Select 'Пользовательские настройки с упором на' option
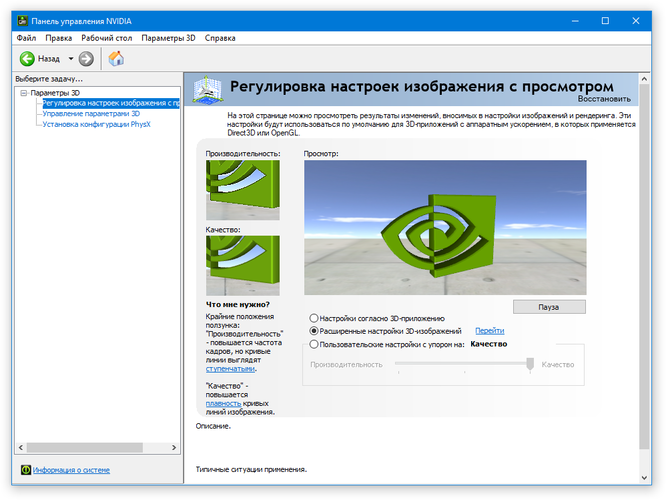 click(x=314, y=344)
